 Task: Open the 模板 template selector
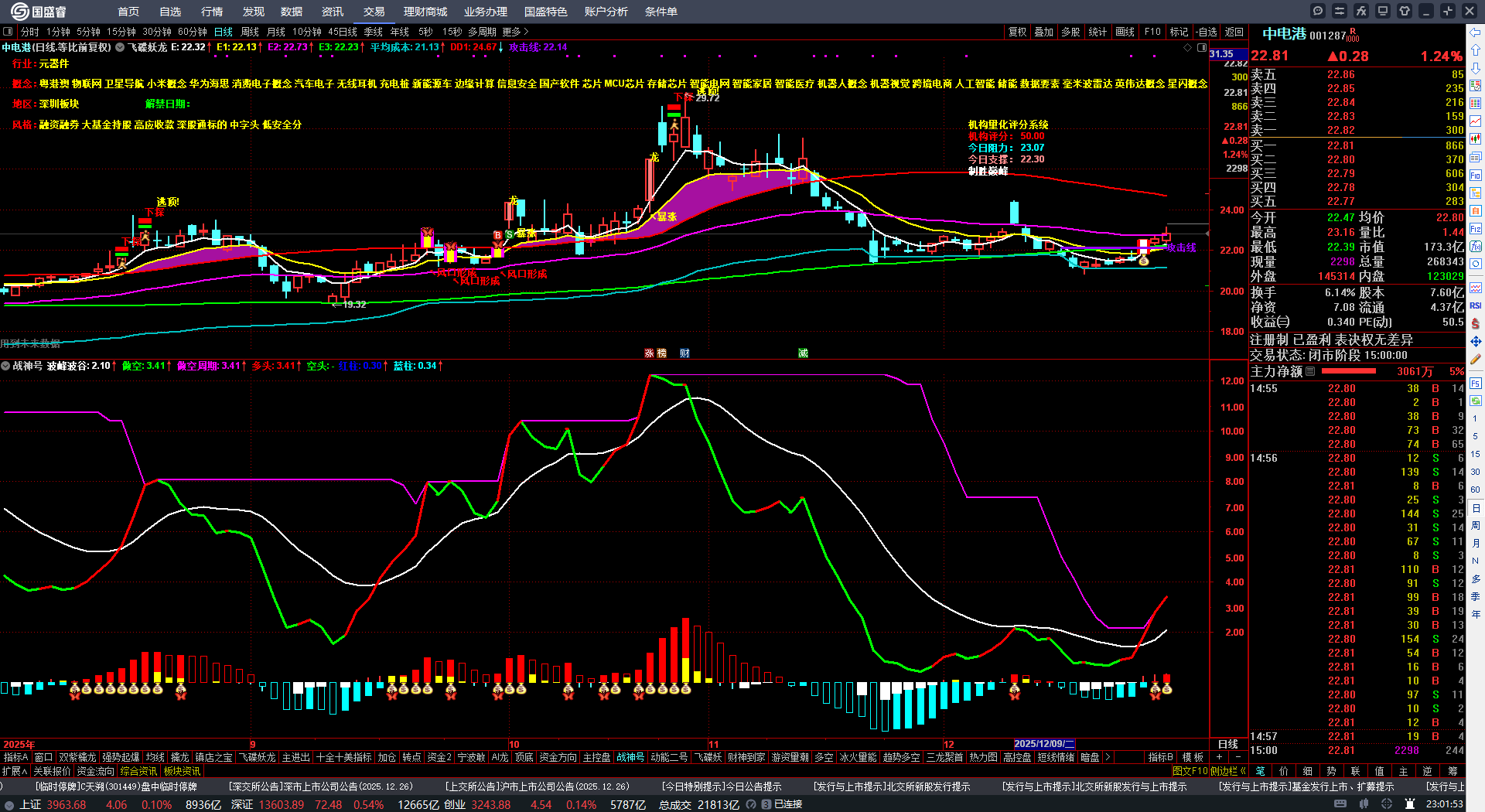click(x=1193, y=757)
